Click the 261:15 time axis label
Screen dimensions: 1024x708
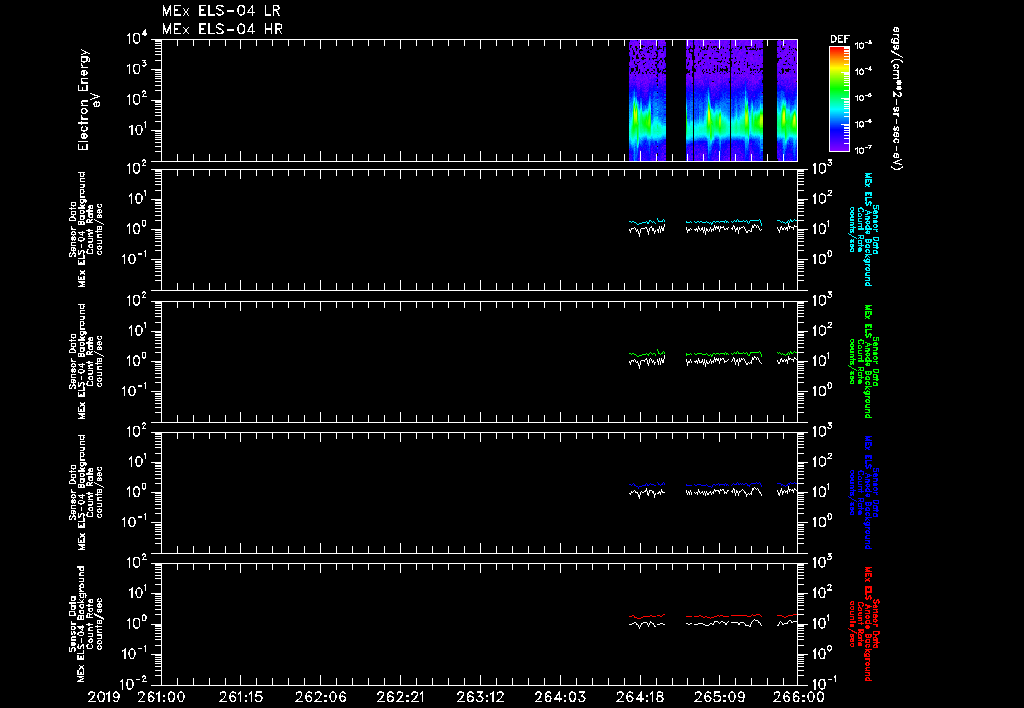tap(240, 698)
